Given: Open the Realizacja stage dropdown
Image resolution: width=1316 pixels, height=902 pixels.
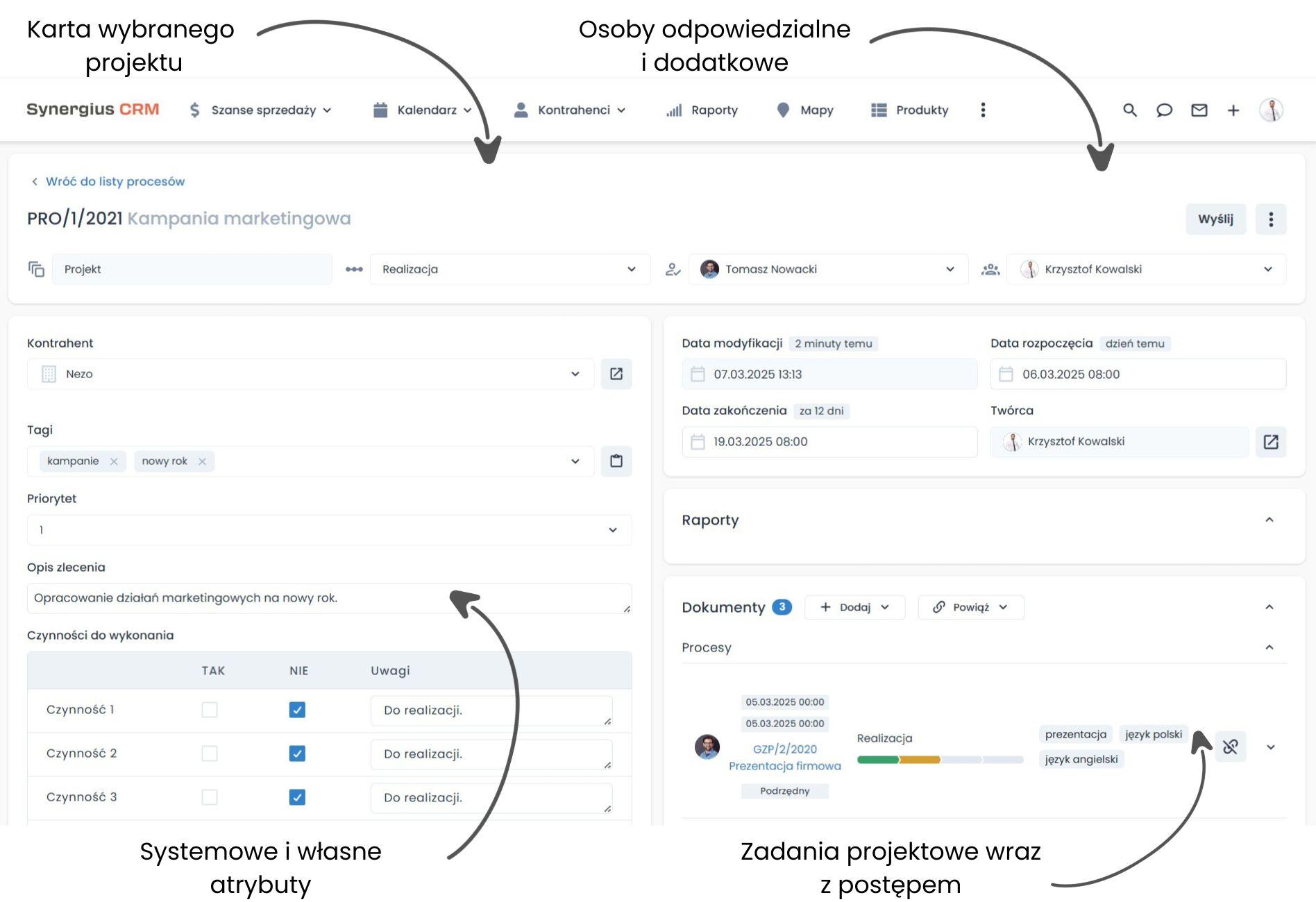Looking at the screenshot, I should (630, 269).
